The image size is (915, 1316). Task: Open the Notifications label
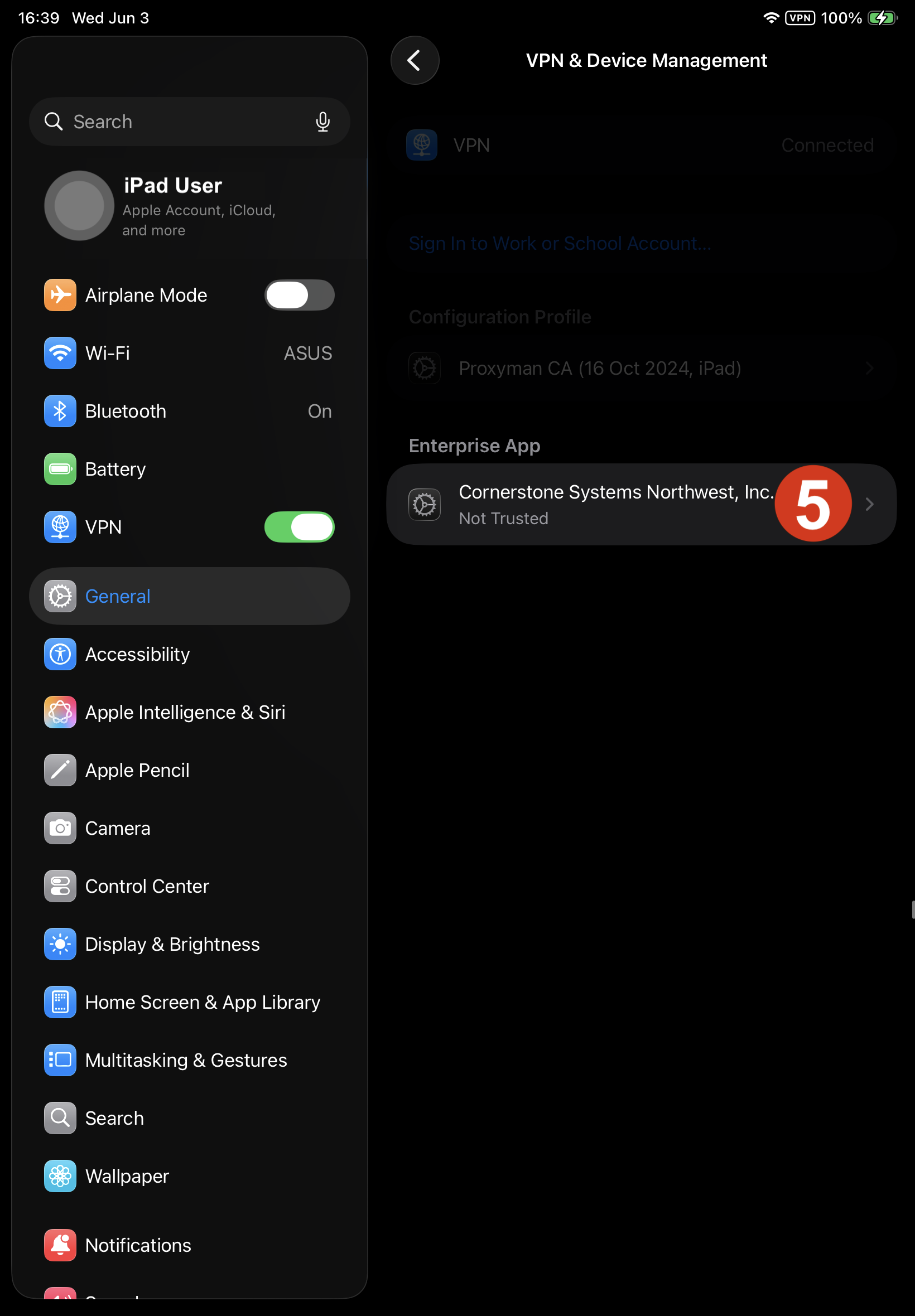(138, 1246)
